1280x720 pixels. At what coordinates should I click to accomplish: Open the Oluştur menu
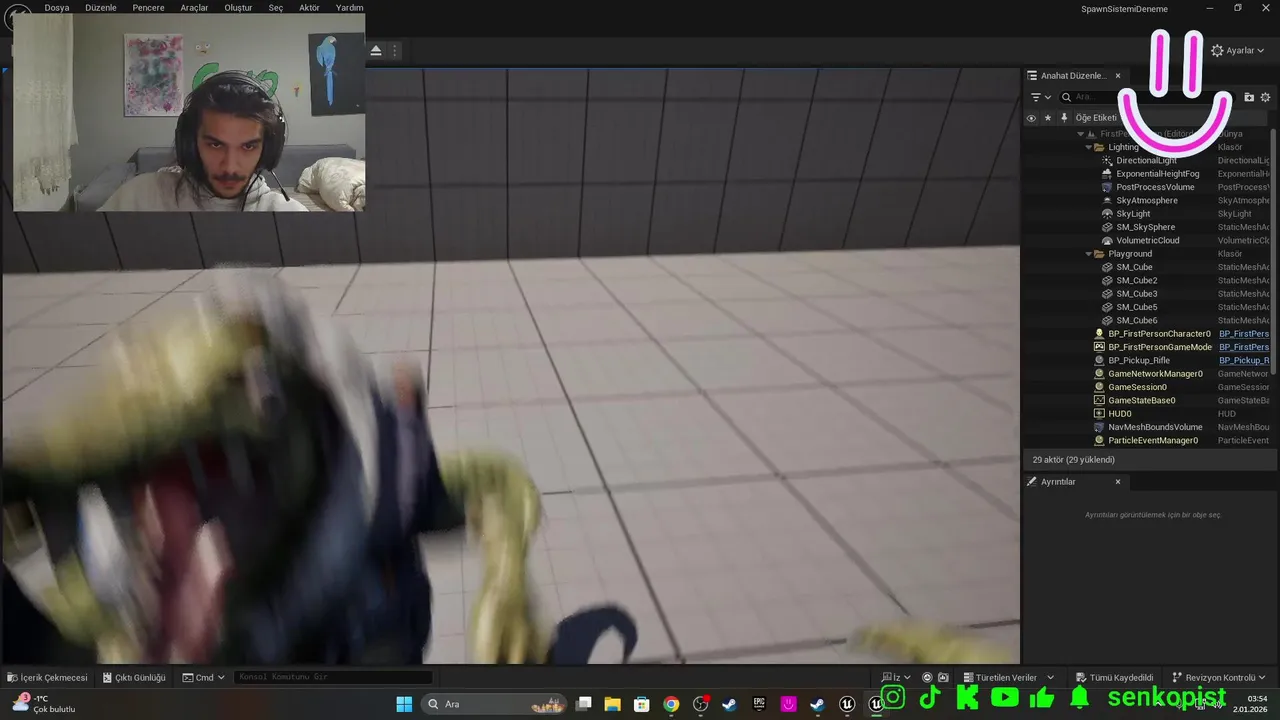[x=238, y=7]
